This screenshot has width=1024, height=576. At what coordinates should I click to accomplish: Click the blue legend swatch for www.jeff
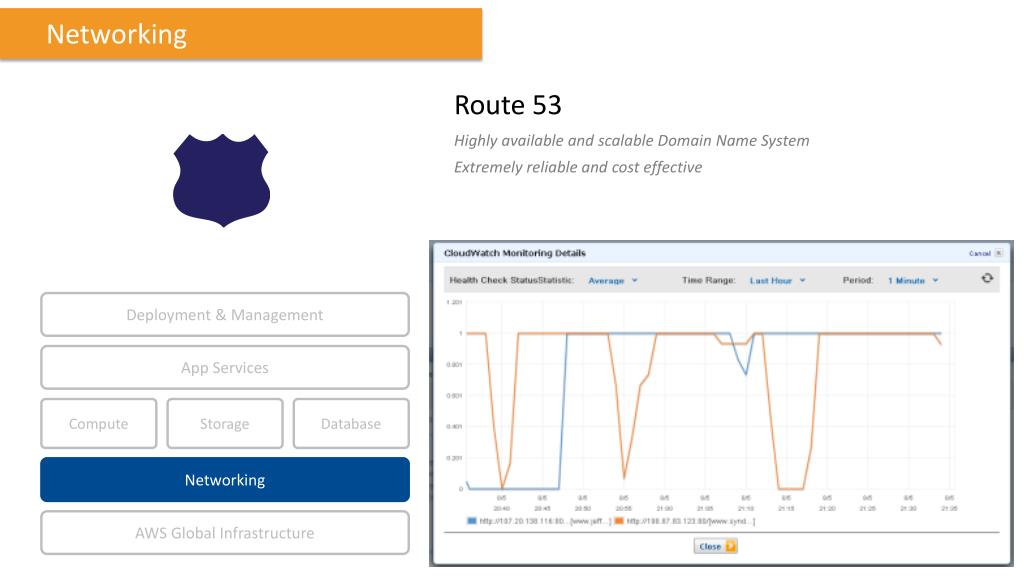(472, 521)
